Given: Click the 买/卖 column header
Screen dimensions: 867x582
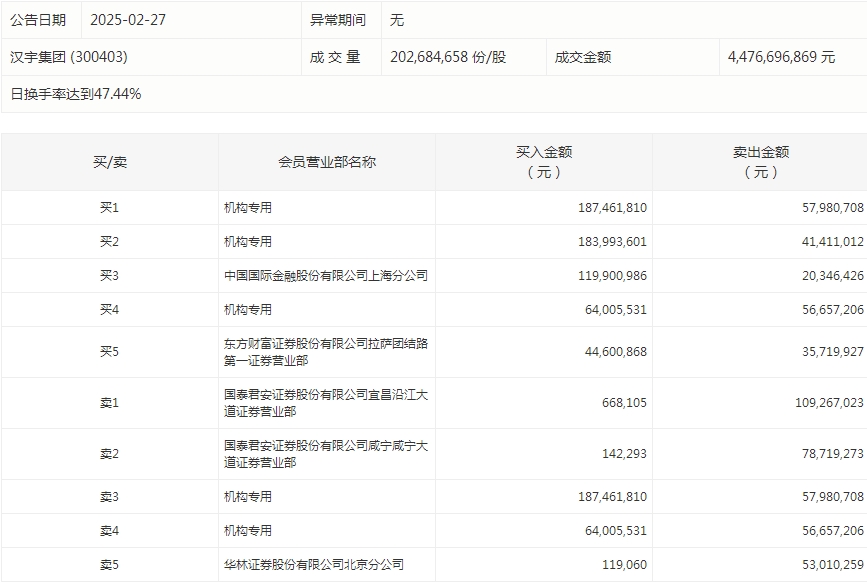Looking at the screenshot, I should coord(110,162).
